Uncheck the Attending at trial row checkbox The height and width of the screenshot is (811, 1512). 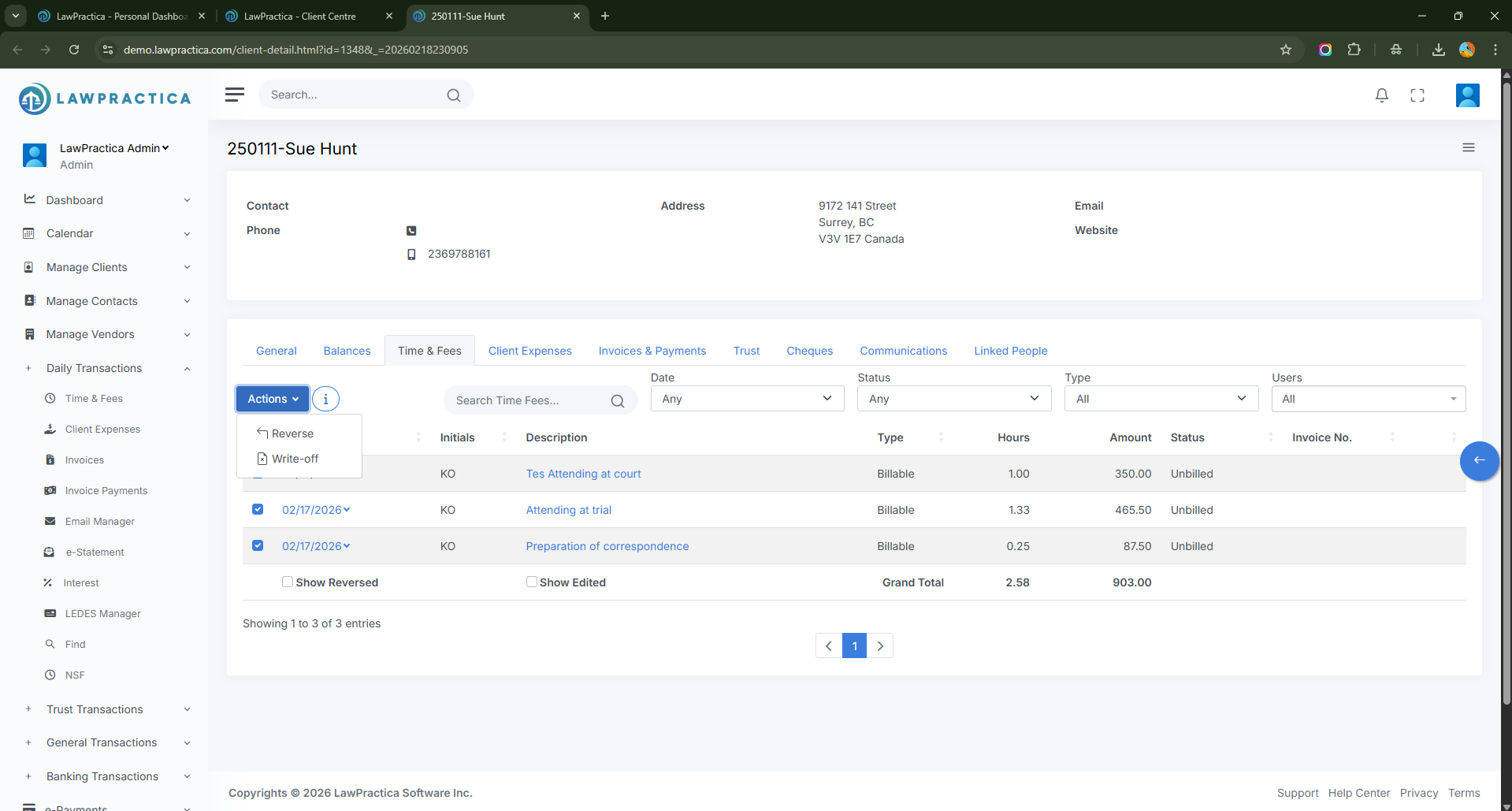click(258, 509)
